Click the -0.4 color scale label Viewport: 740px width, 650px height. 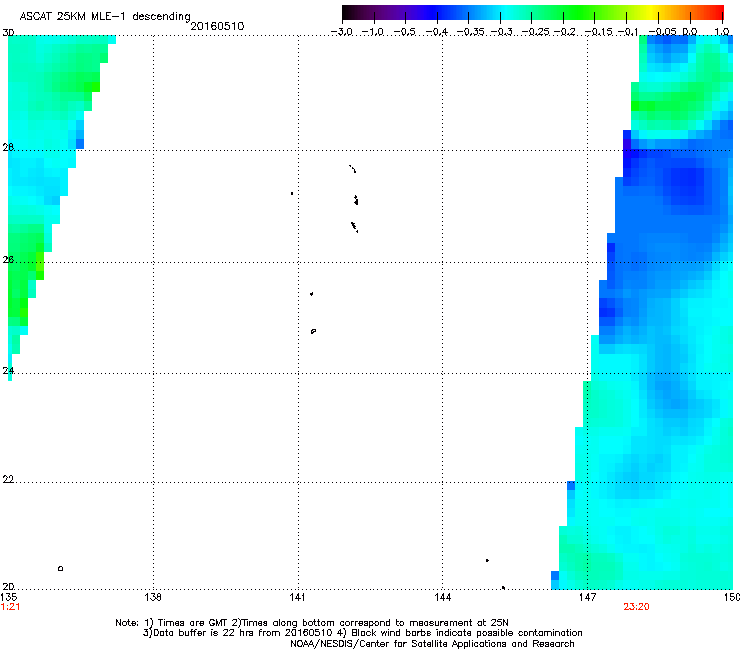(437, 32)
